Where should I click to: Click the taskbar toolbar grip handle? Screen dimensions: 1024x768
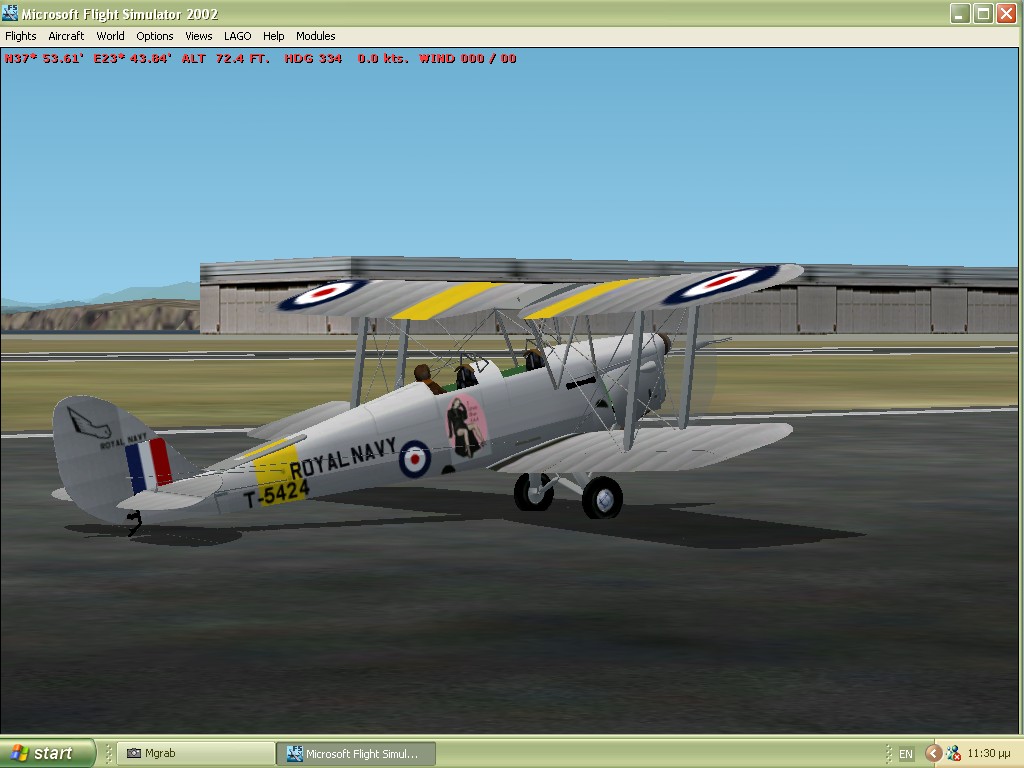pyautogui.click(x=109, y=753)
